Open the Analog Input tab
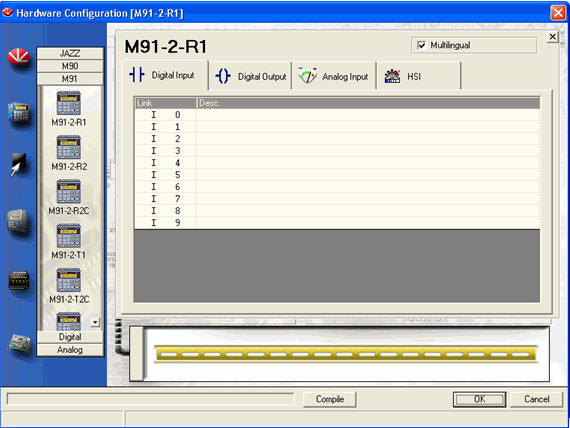Screen dimensions: 570x428 point(334,76)
